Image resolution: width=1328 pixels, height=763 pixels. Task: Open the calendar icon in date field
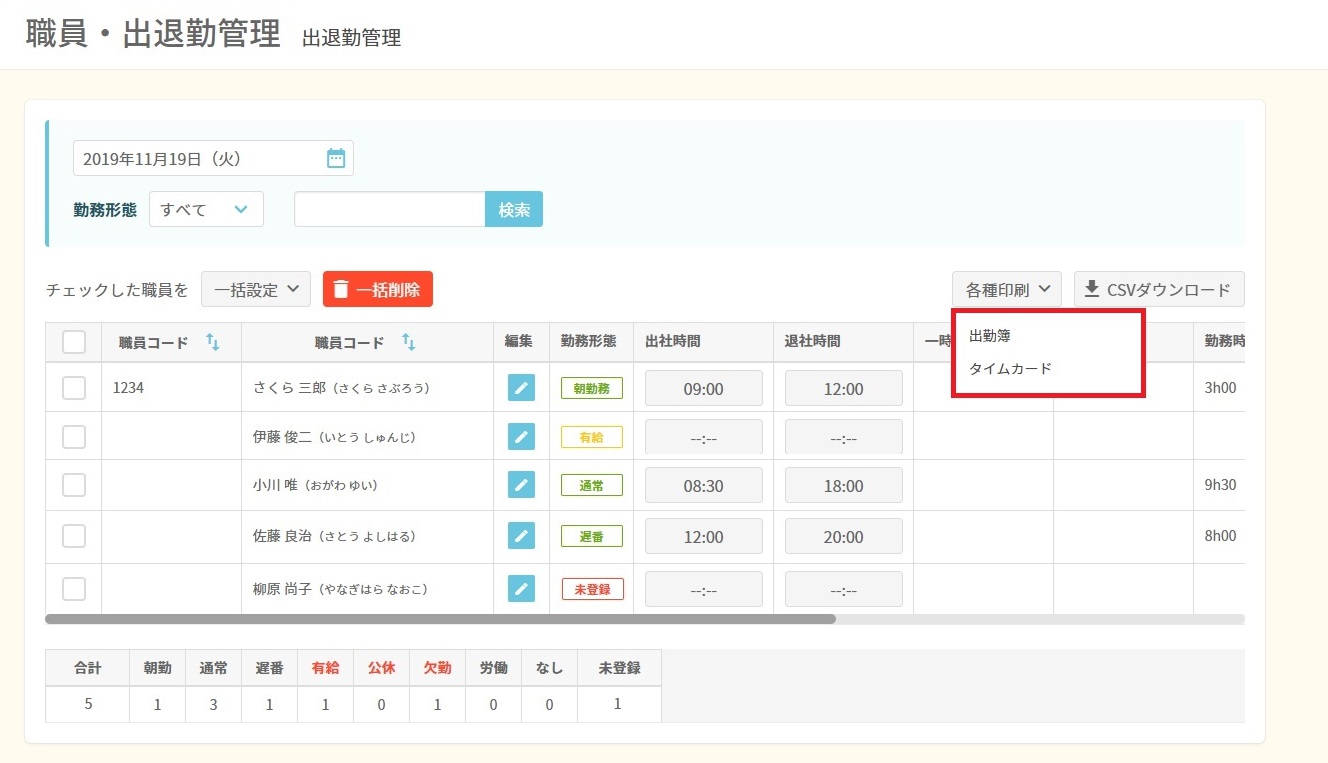336,158
